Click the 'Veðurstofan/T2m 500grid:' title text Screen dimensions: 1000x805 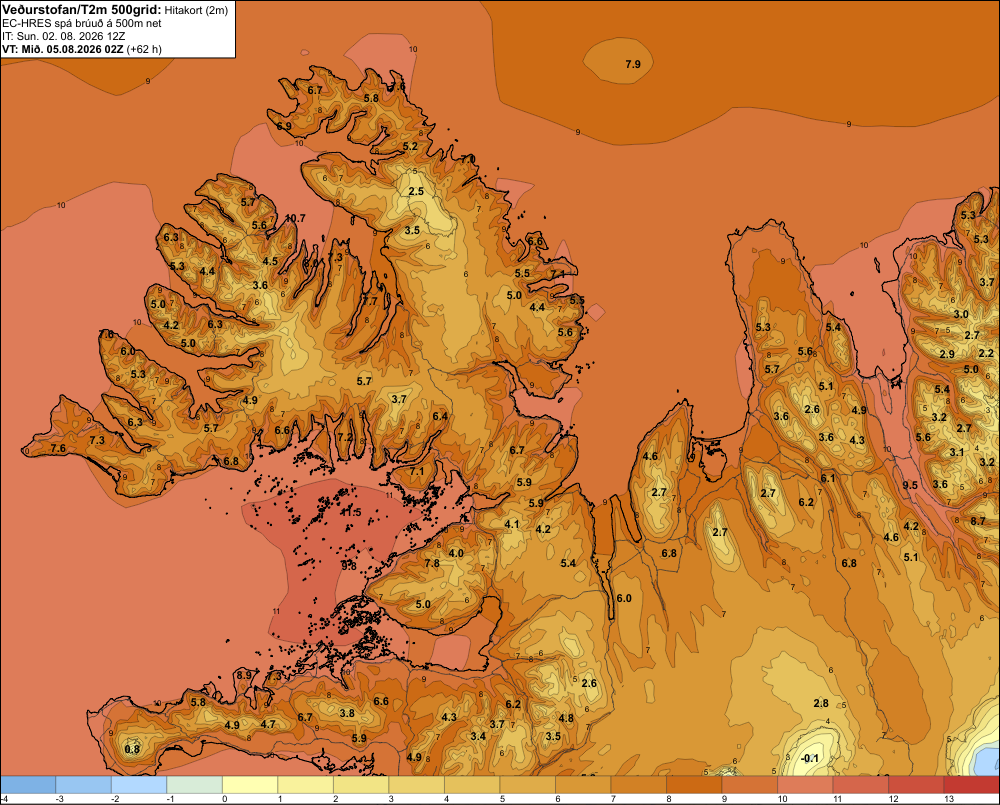click(x=82, y=10)
